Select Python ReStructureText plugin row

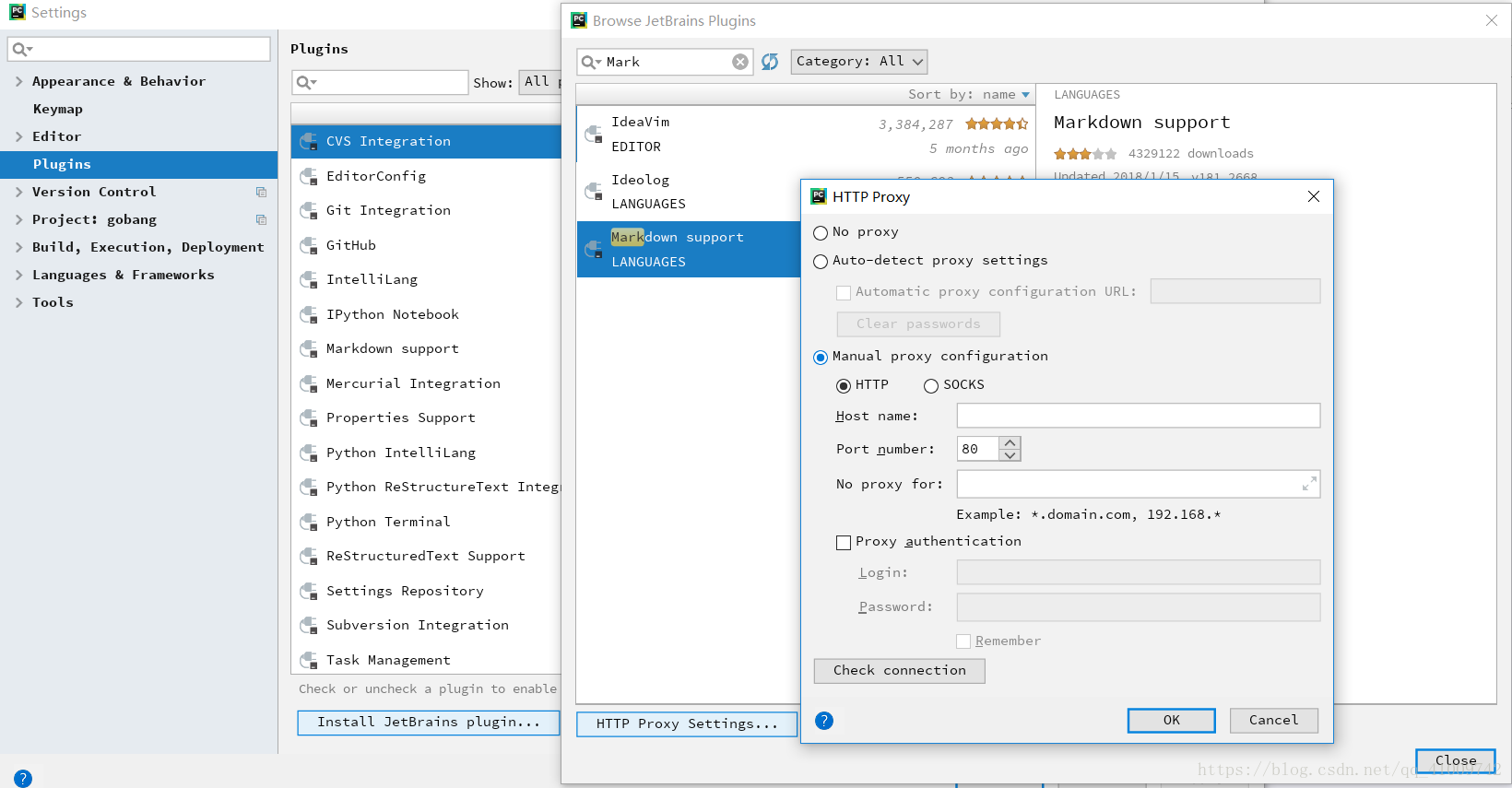coord(426,487)
